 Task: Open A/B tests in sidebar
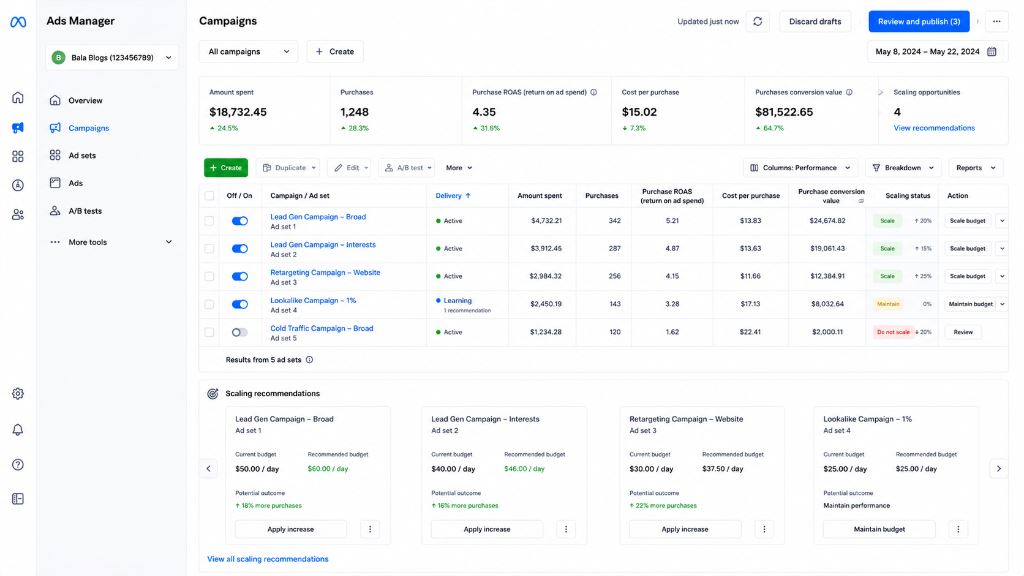[x=85, y=211]
